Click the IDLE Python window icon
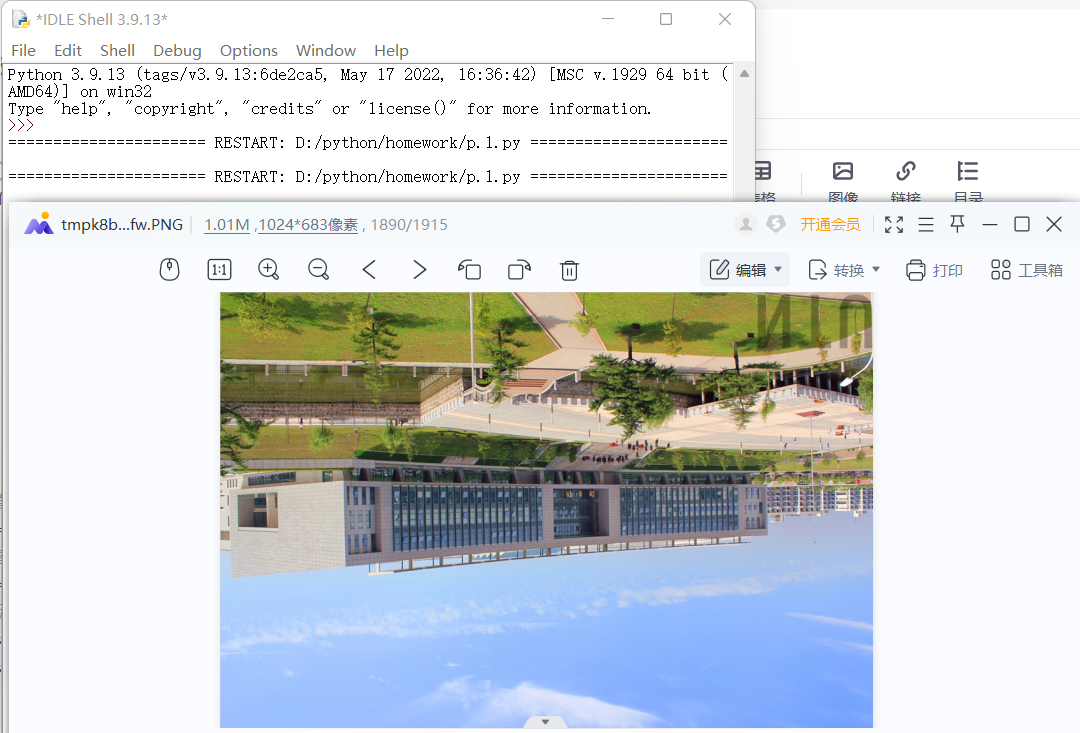 tap(21, 19)
